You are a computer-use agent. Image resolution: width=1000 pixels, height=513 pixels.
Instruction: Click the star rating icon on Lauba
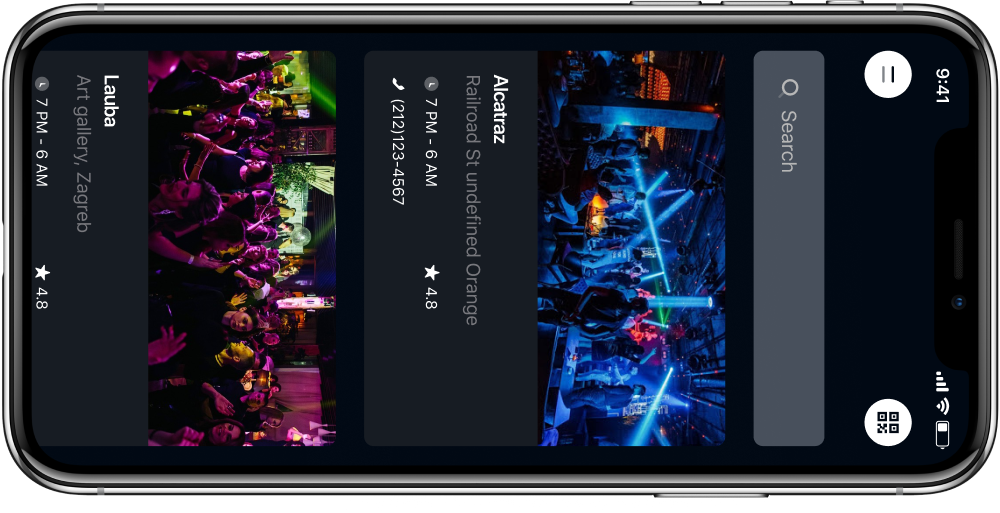(x=41, y=272)
